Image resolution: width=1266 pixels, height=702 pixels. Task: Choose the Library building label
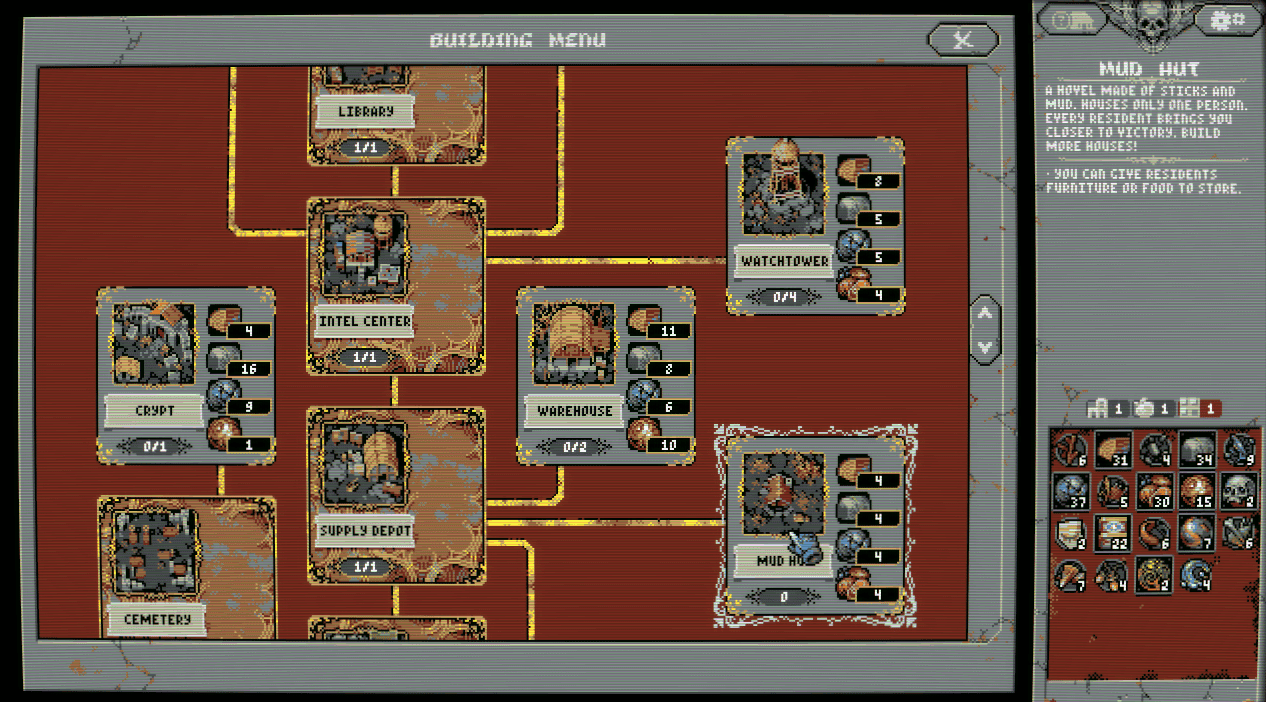click(365, 112)
